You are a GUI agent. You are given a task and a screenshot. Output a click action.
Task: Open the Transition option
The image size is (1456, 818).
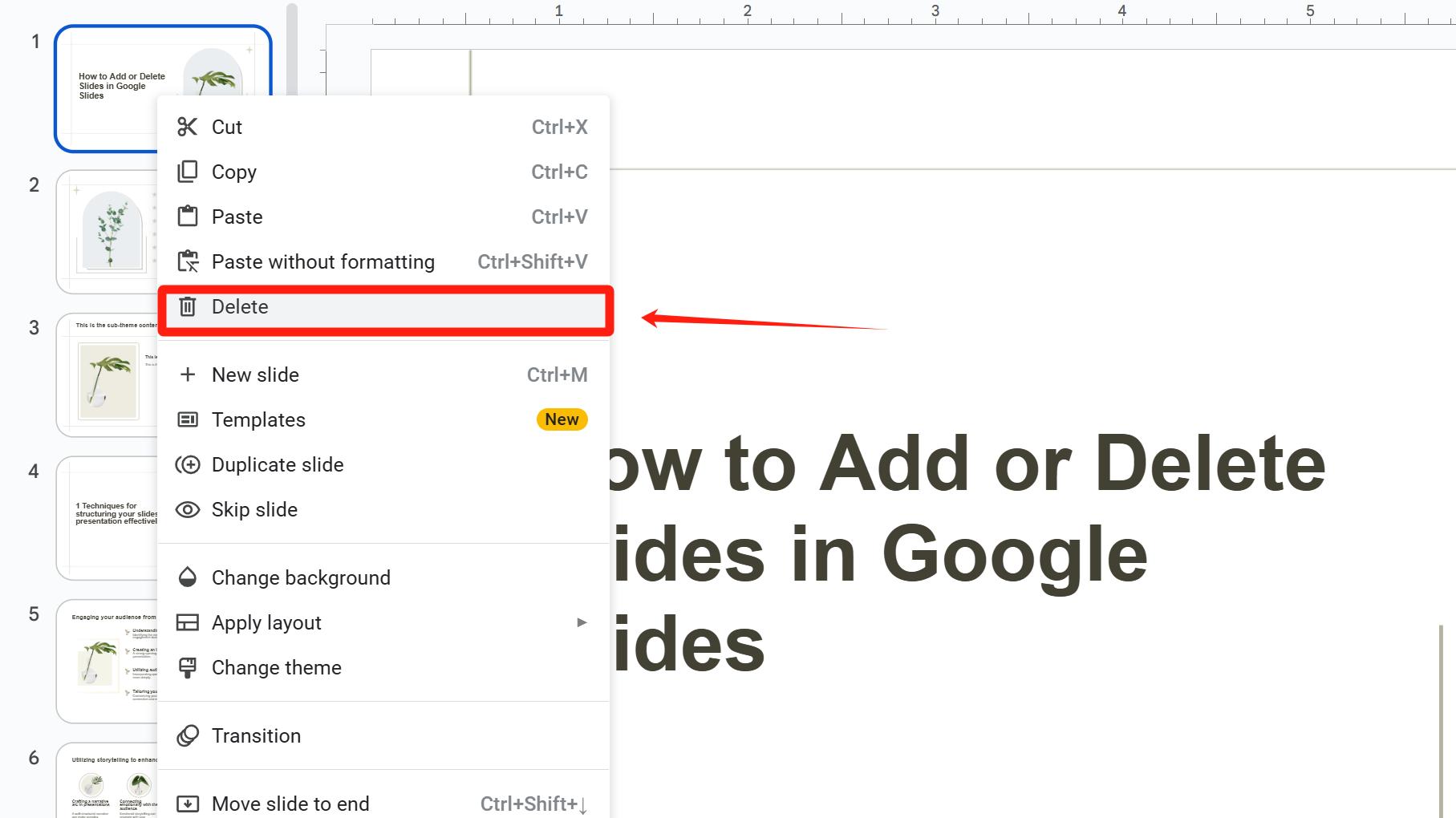383,735
